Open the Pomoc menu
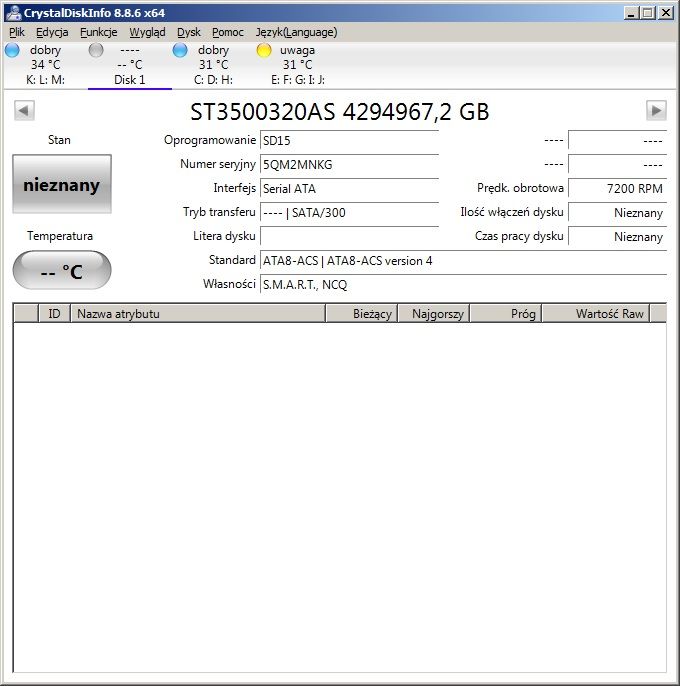The width and height of the screenshot is (680, 686). click(x=228, y=32)
